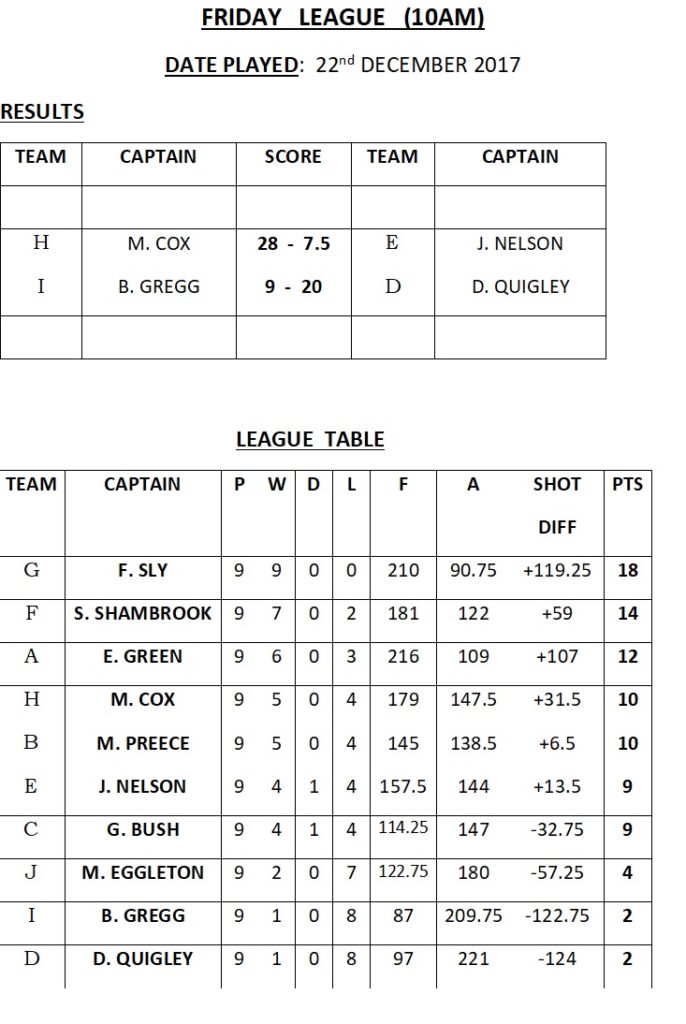Click the 18 points value for F. SLY
The width and height of the screenshot is (686, 1024).
point(627,571)
